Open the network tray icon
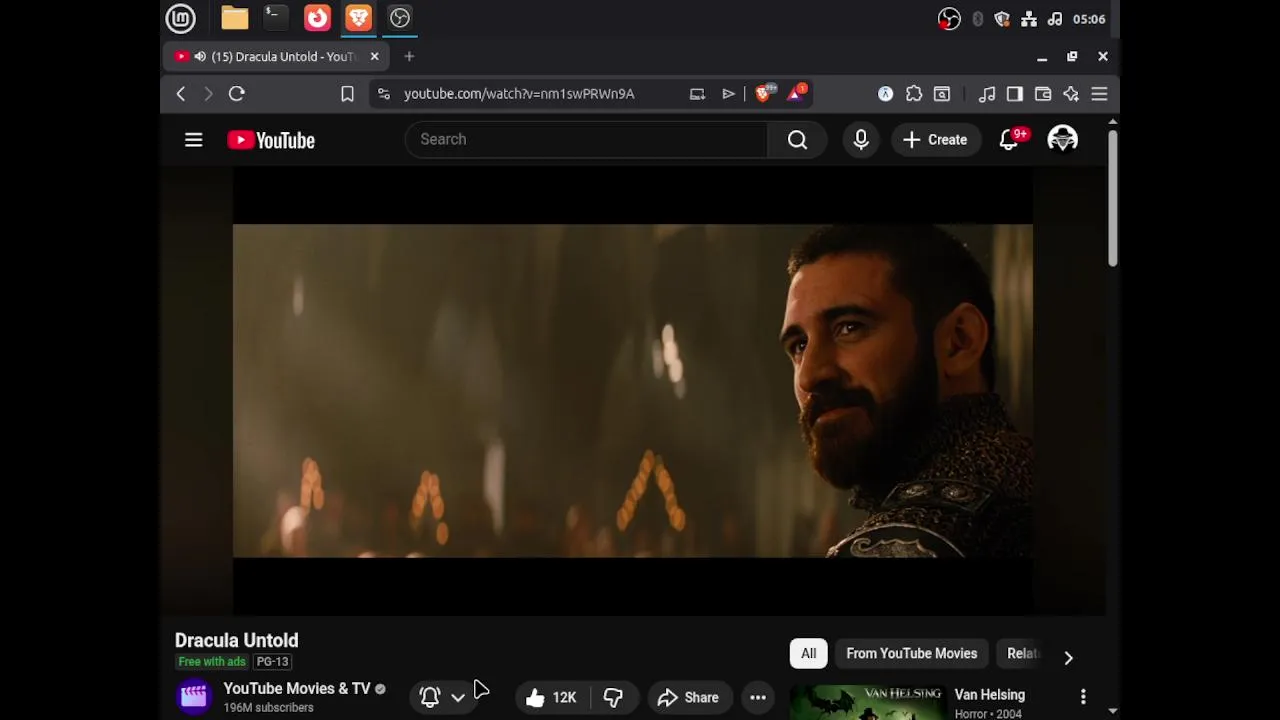Image resolution: width=1280 pixels, height=720 pixels. tap(1029, 19)
